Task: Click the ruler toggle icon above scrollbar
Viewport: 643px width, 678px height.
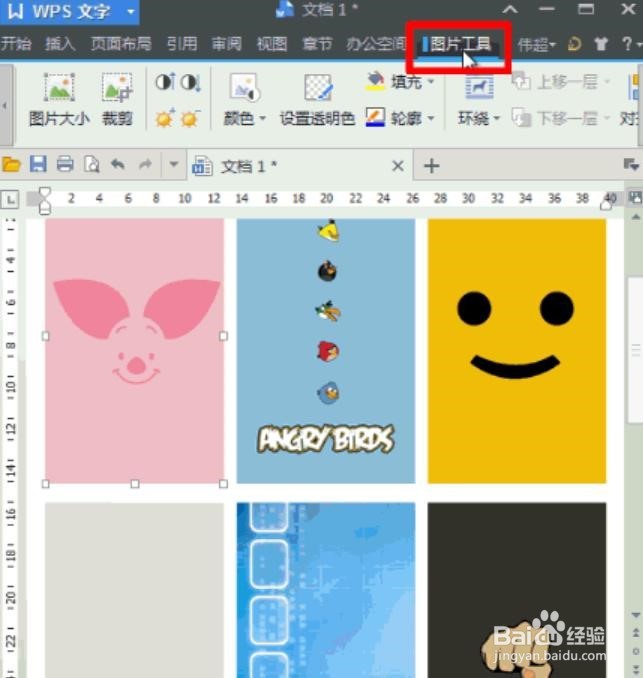Action: (x=634, y=198)
